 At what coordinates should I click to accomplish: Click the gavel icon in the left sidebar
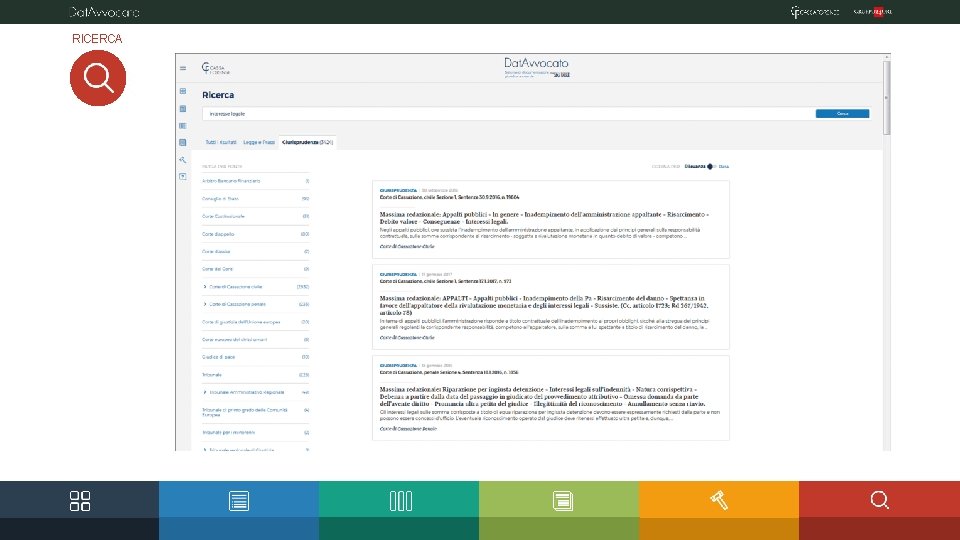182,160
